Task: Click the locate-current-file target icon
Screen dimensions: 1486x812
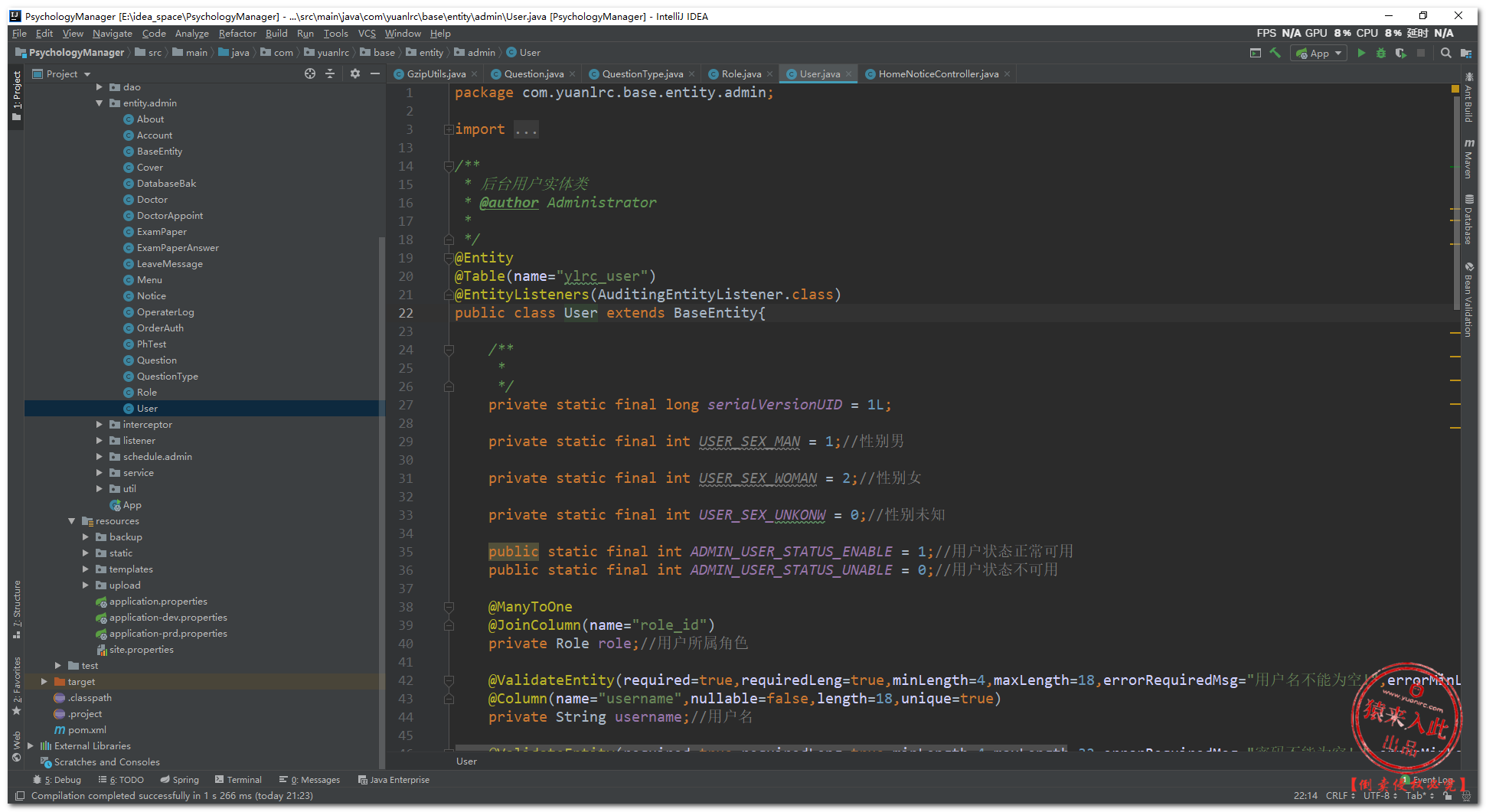Action: (310, 73)
